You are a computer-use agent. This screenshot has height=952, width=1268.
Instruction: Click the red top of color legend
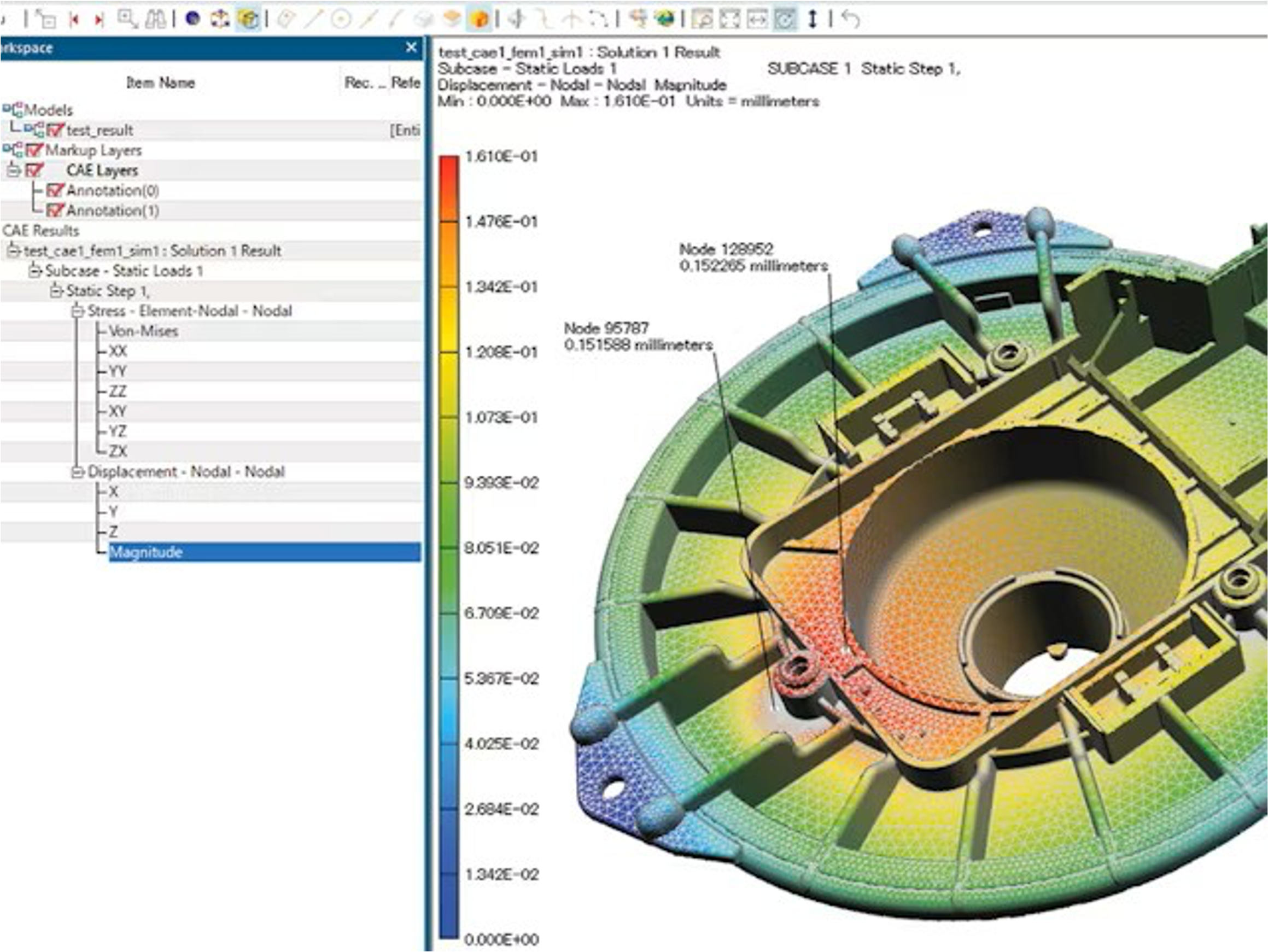(x=449, y=188)
